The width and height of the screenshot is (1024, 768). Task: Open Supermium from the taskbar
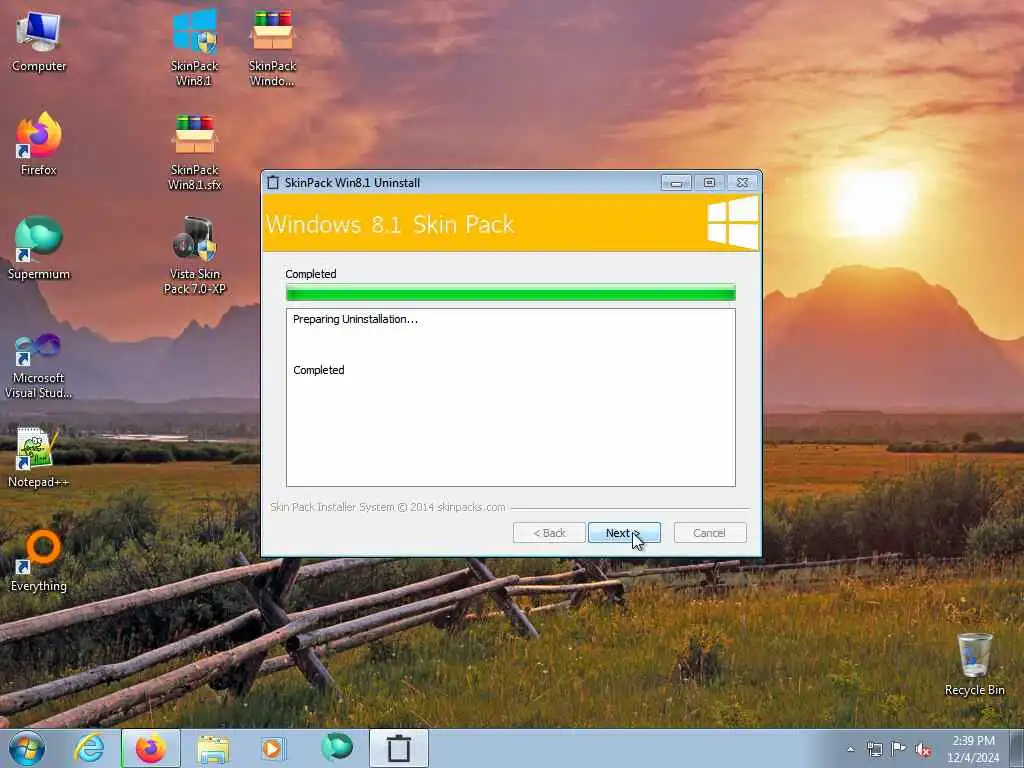(337, 747)
